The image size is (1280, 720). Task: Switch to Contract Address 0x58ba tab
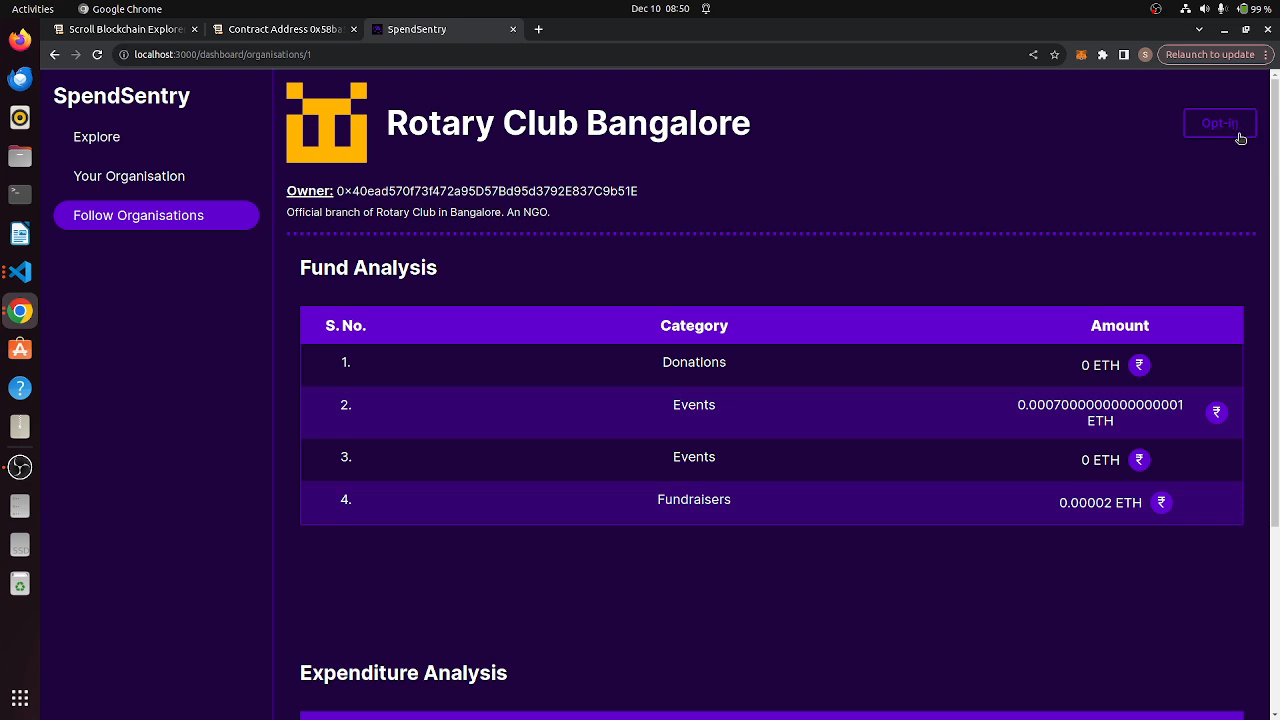[x=285, y=29]
